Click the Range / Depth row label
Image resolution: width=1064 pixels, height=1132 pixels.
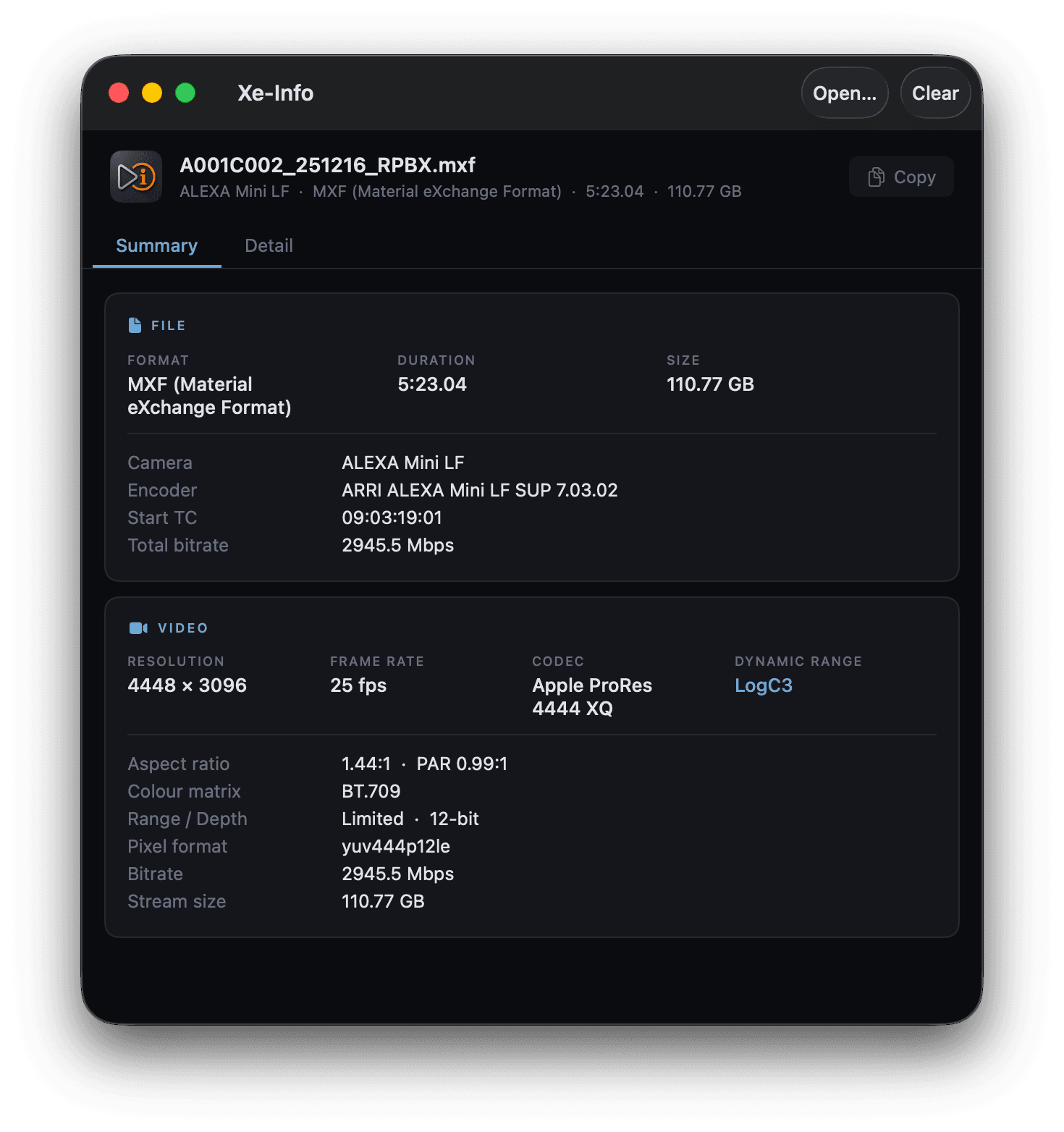[187, 819]
